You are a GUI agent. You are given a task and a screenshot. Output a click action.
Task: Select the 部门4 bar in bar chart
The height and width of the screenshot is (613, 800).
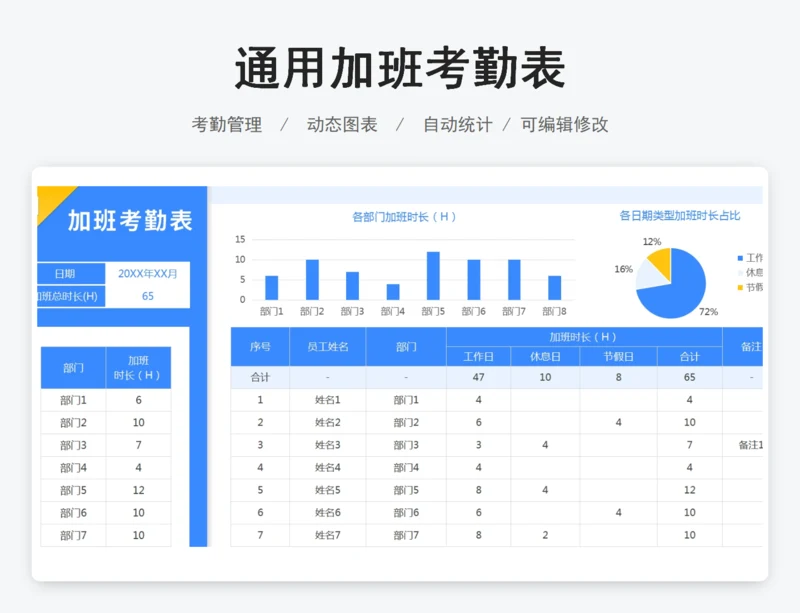tap(393, 292)
